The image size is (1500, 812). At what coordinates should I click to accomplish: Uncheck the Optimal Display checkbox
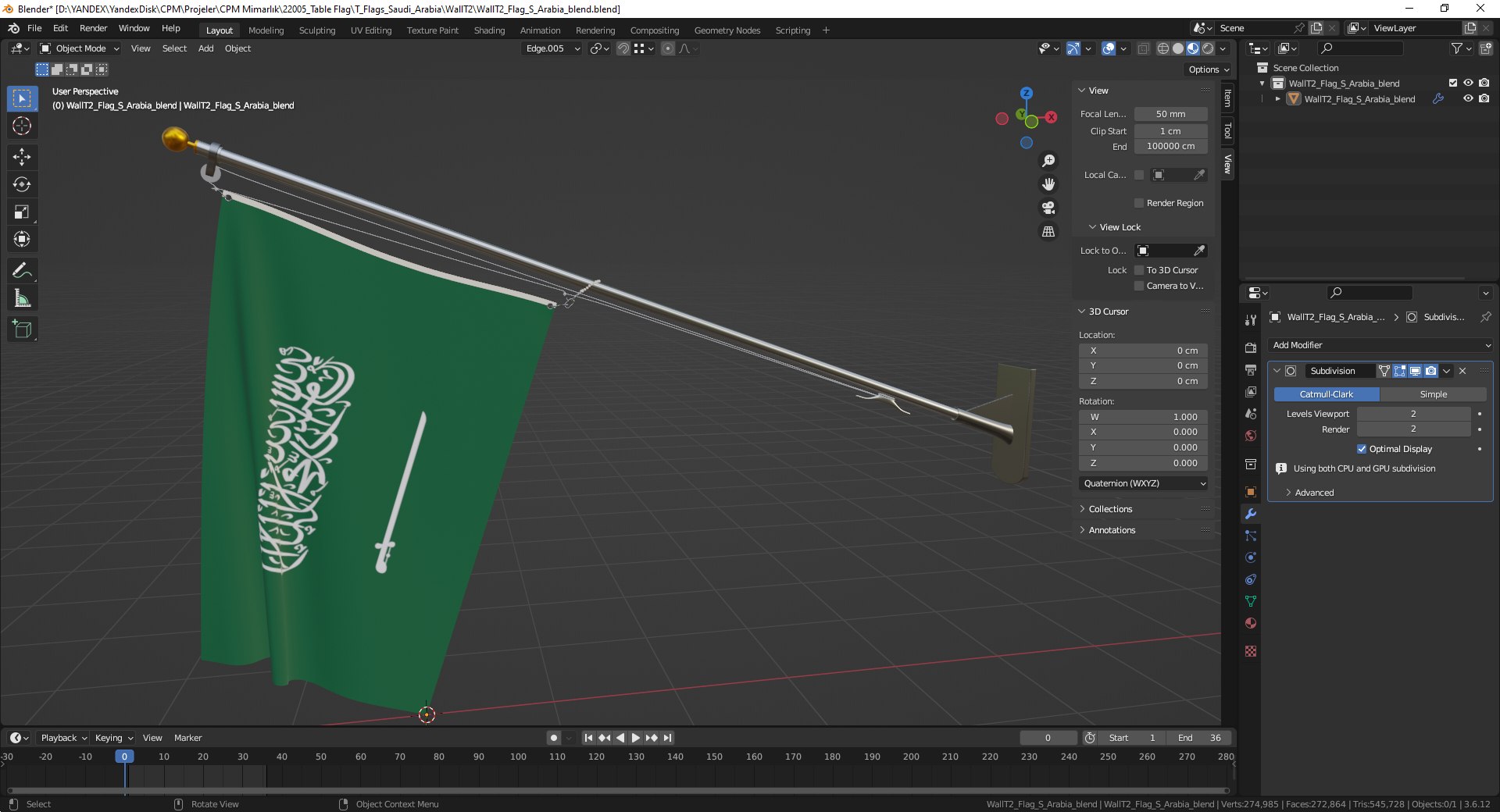[1362, 449]
